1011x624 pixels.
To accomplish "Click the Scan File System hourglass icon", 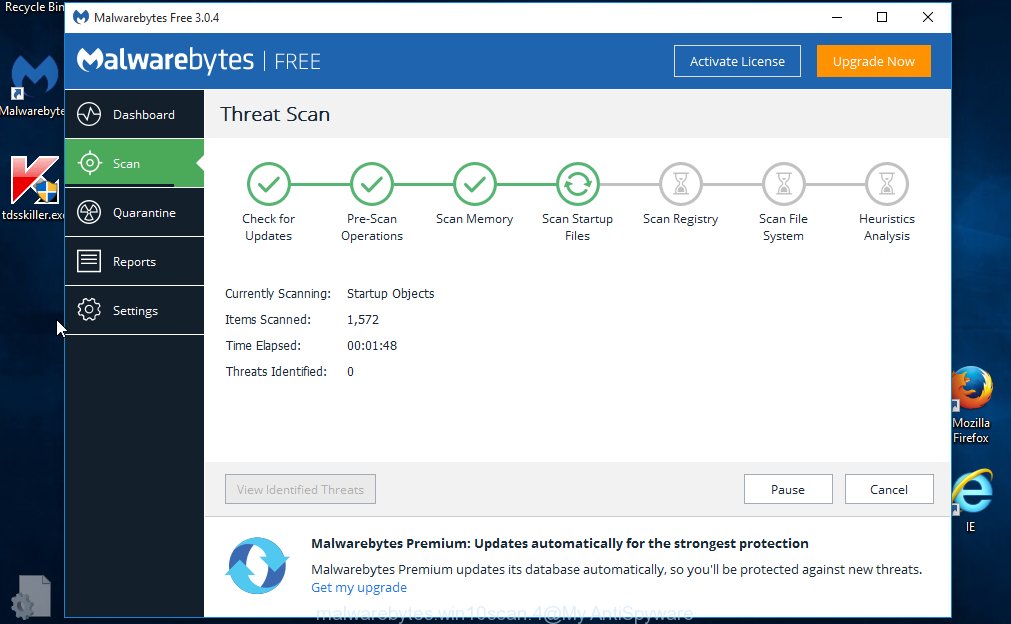I will [783, 184].
